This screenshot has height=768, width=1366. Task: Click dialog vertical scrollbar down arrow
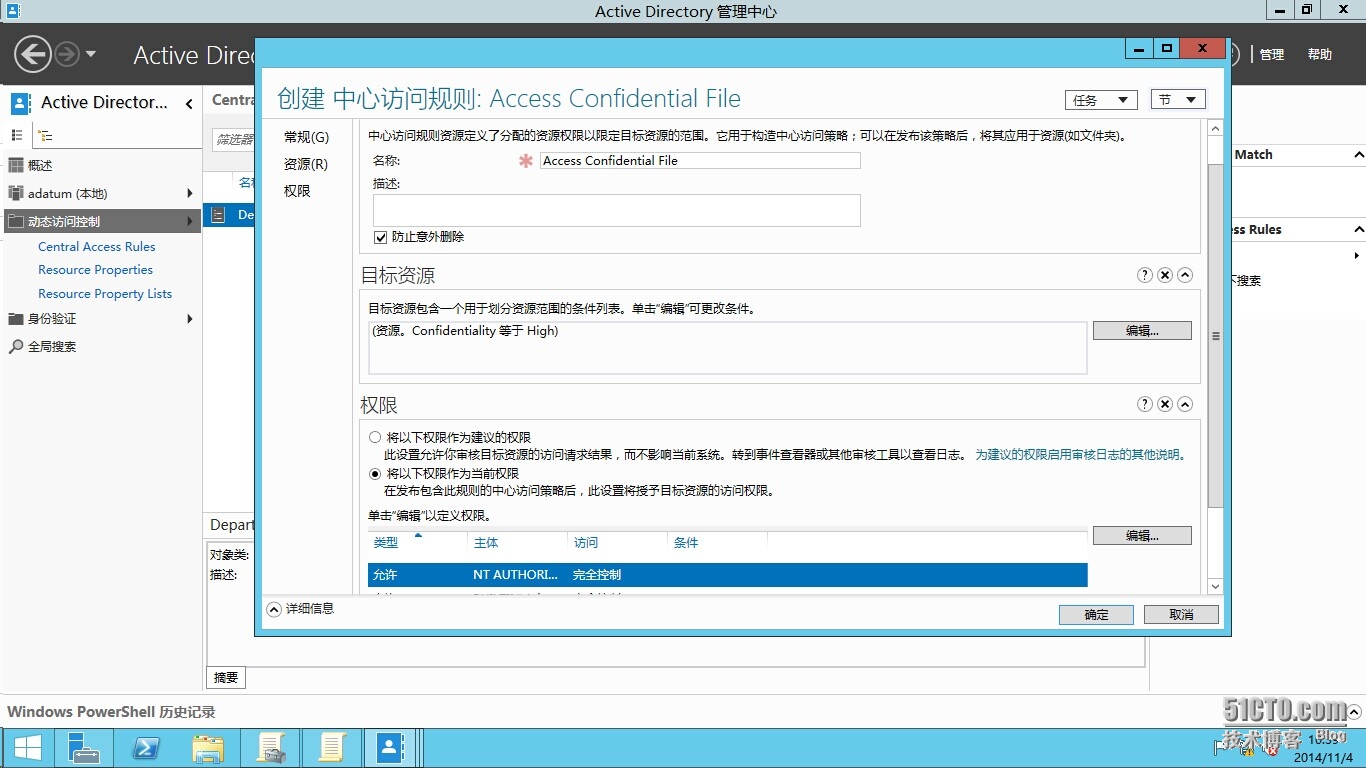pos(1215,586)
